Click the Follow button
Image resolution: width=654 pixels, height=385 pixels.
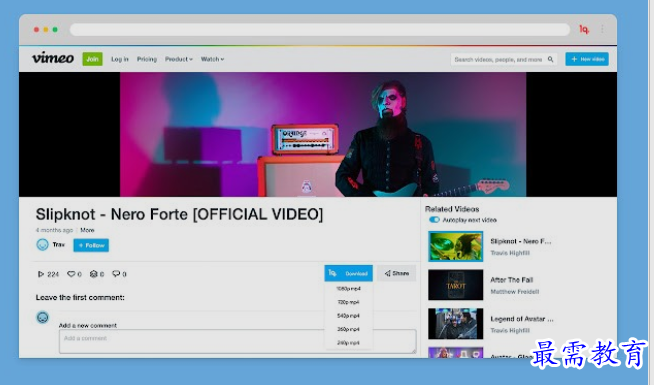91,245
